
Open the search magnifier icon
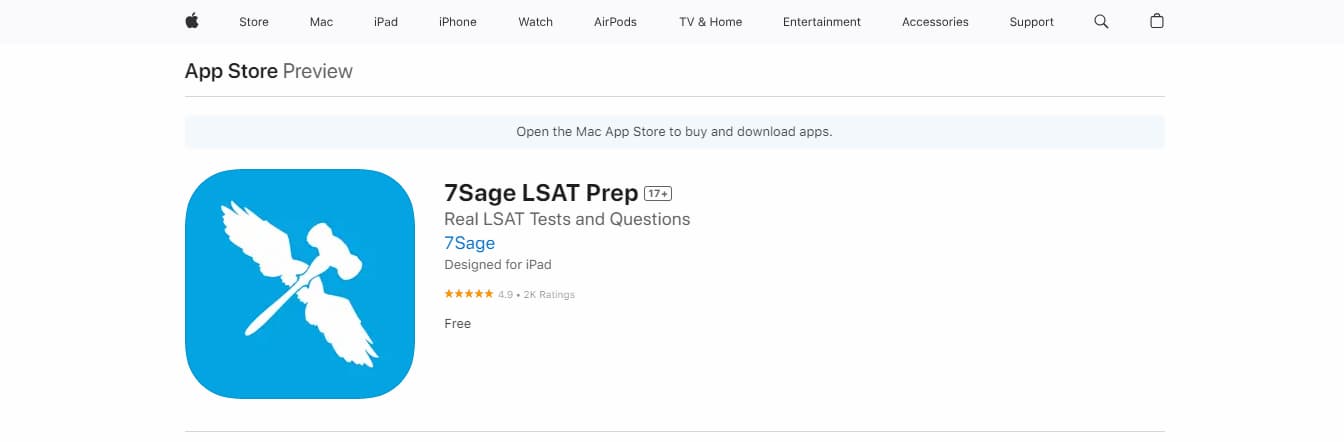click(x=1101, y=21)
